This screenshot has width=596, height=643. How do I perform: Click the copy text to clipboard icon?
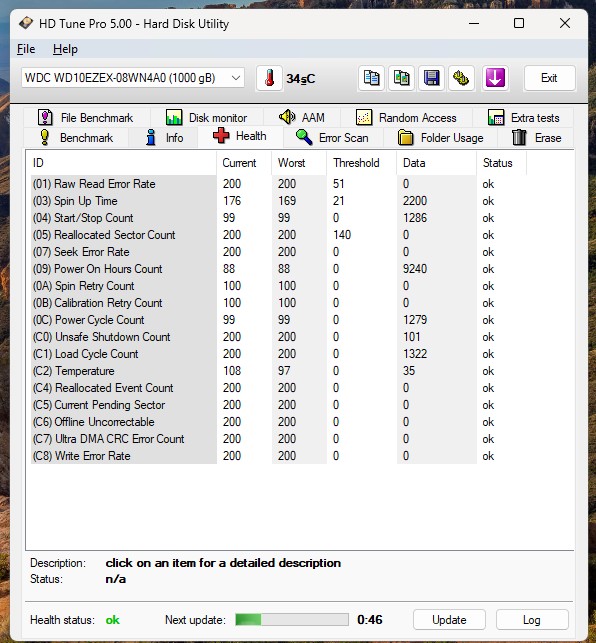point(371,78)
